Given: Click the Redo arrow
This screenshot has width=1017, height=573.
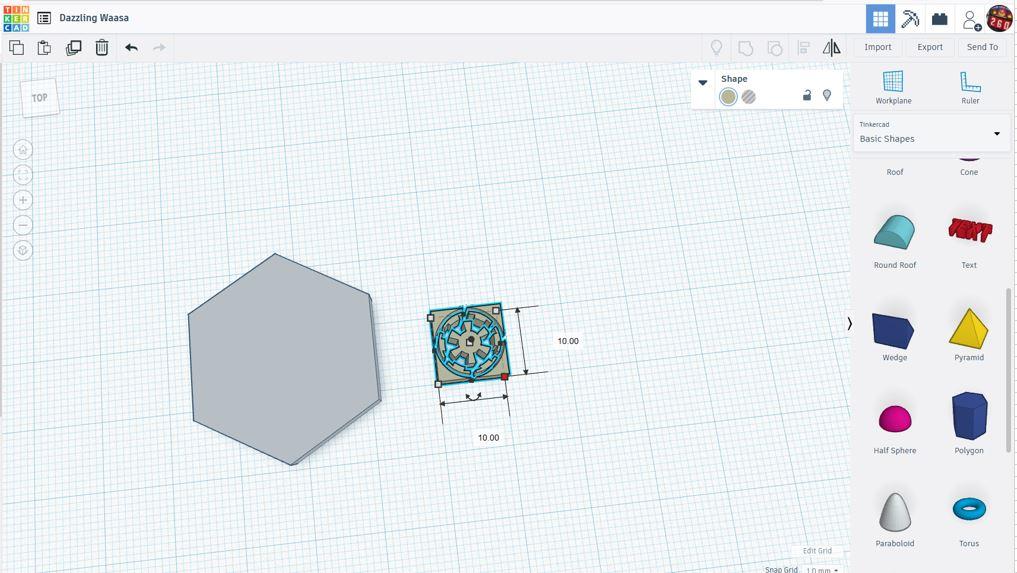Looking at the screenshot, I should 159,47.
